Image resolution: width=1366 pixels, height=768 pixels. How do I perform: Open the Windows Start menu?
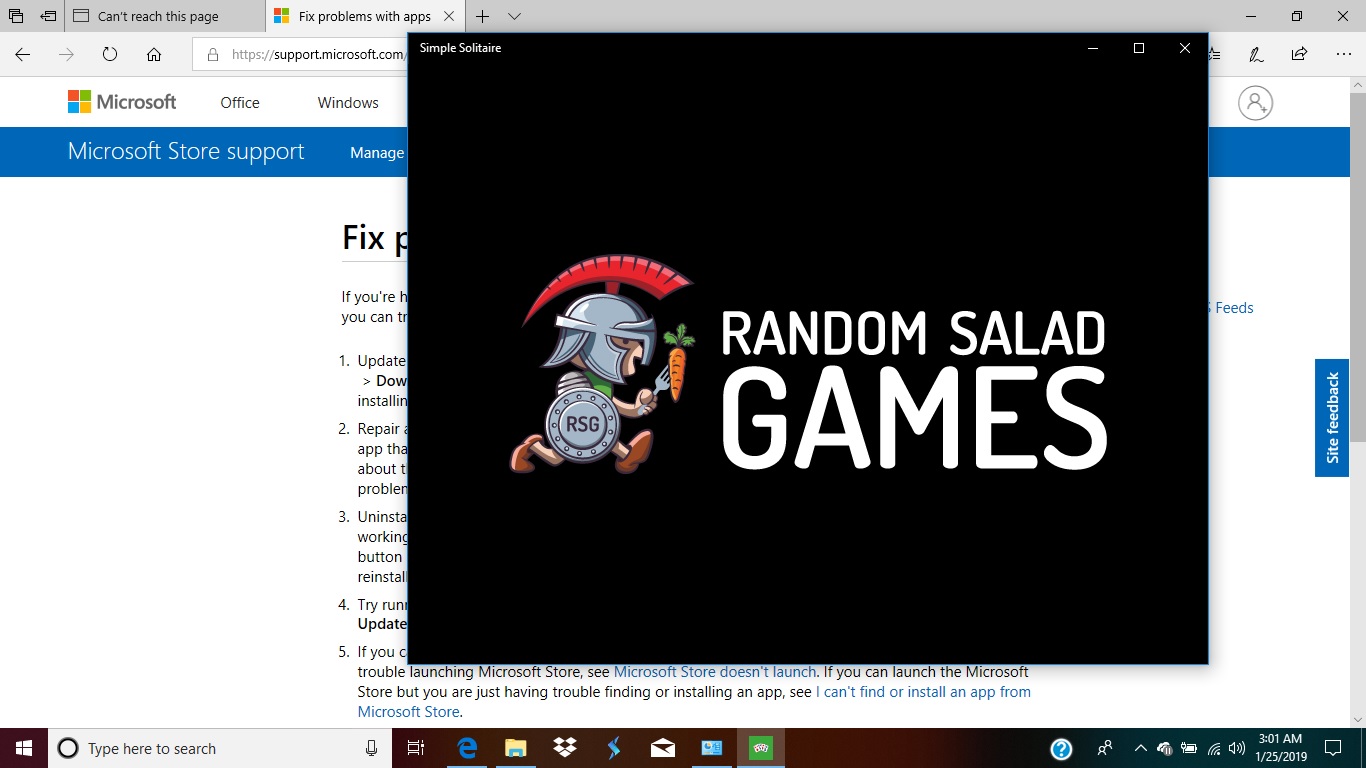(24, 748)
